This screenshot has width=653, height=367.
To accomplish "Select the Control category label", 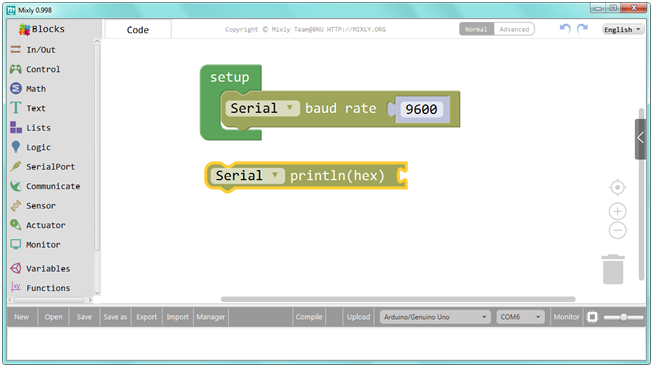I will point(43,69).
